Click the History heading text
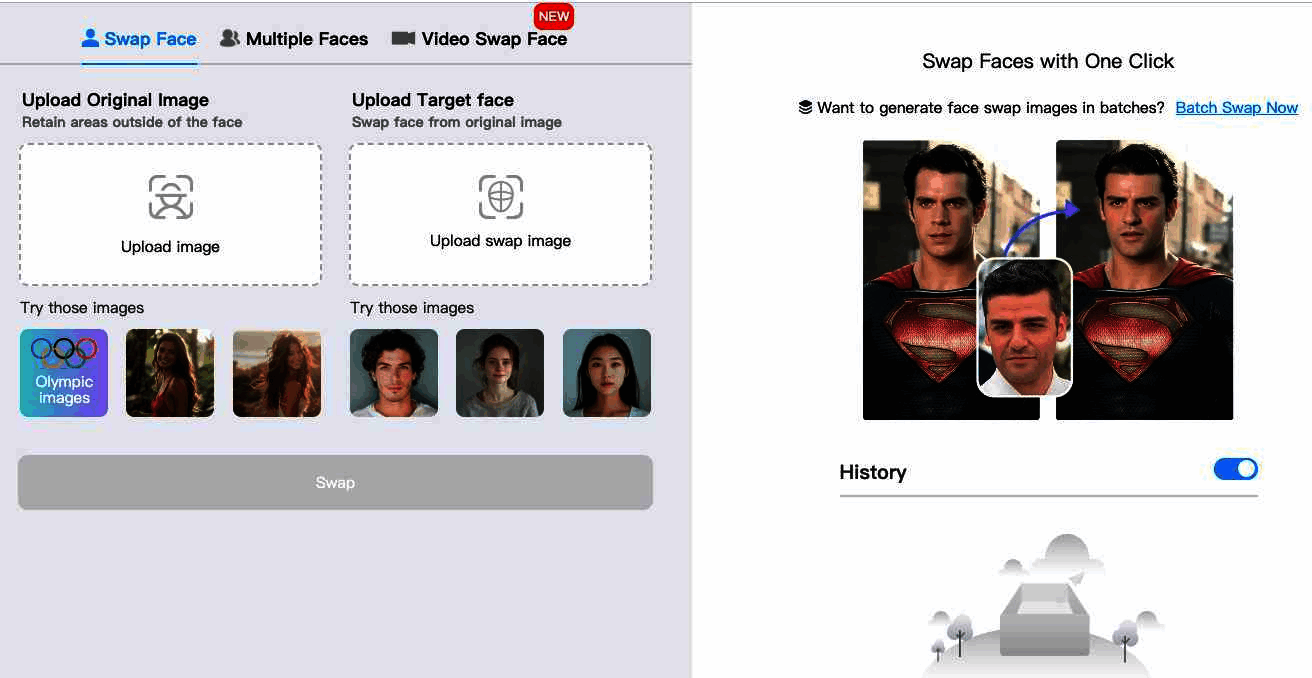1312x678 pixels. point(873,472)
